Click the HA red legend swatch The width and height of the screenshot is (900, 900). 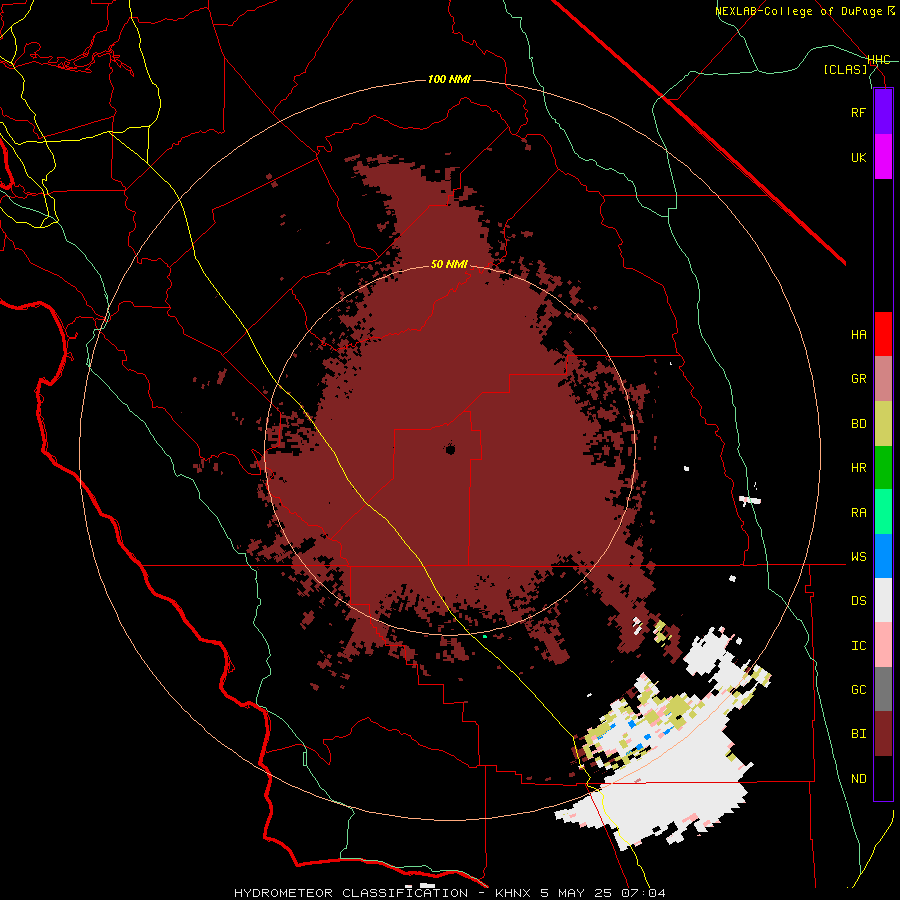(883, 334)
